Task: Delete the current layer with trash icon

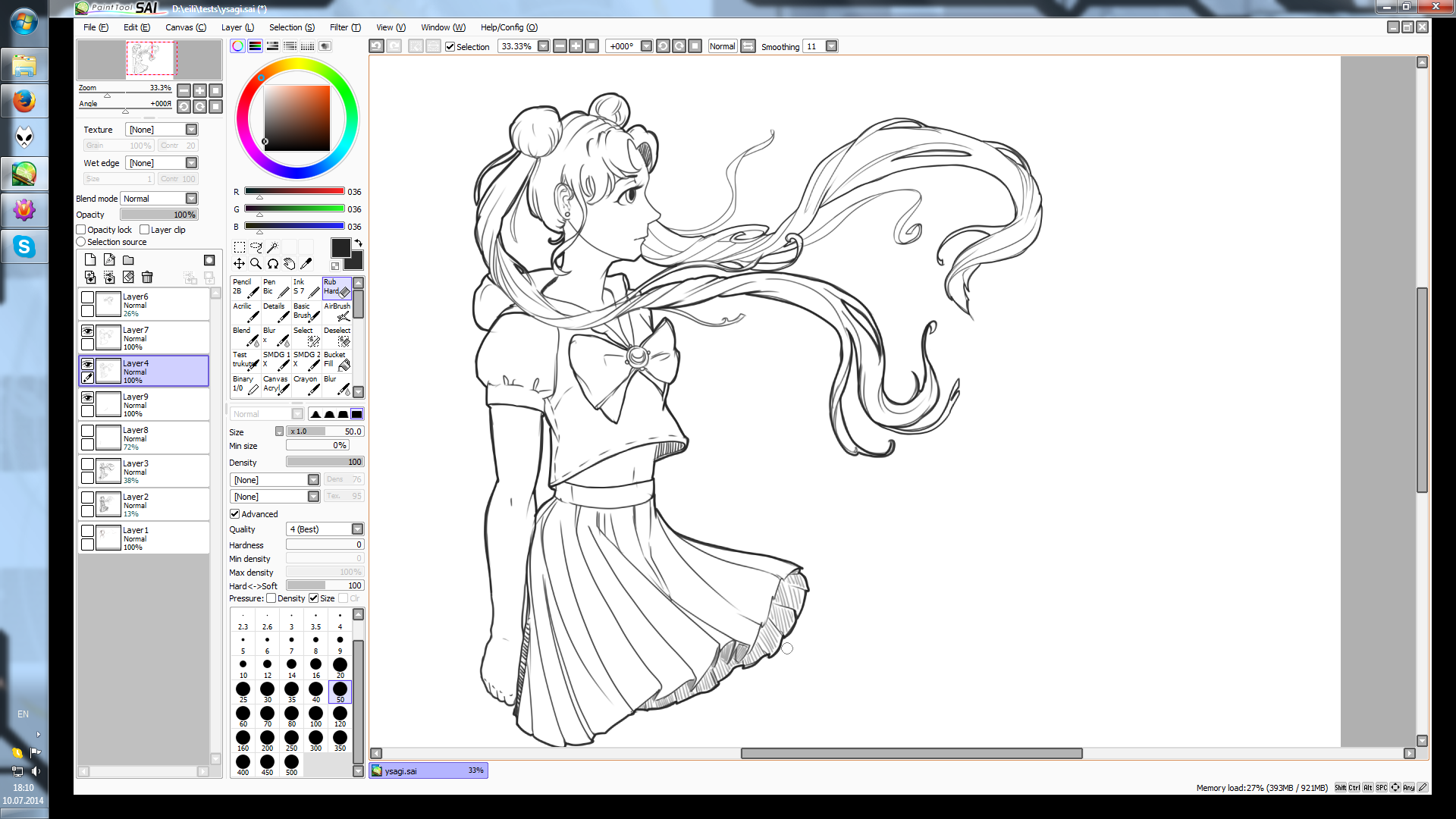Action: pyautogui.click(x=147, y=278)
